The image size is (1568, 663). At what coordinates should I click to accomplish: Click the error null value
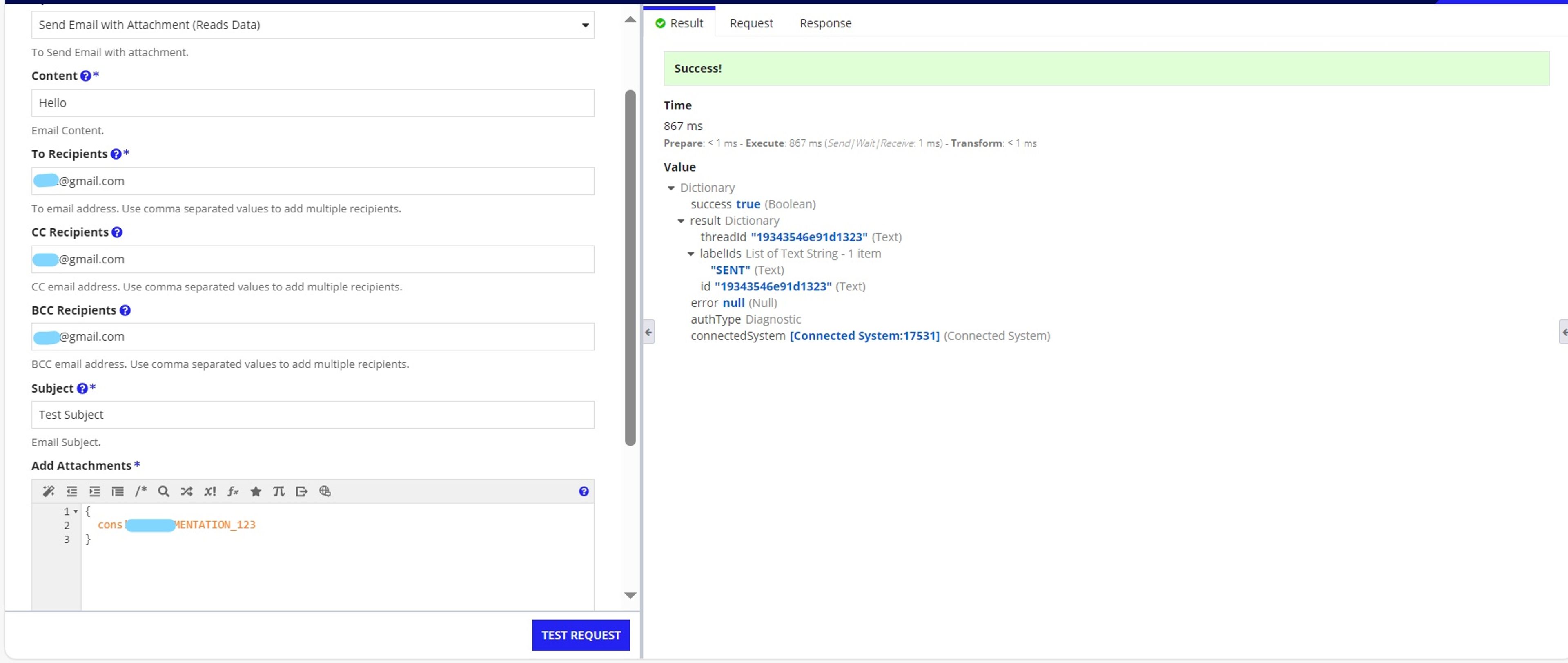tap(733, 303)
